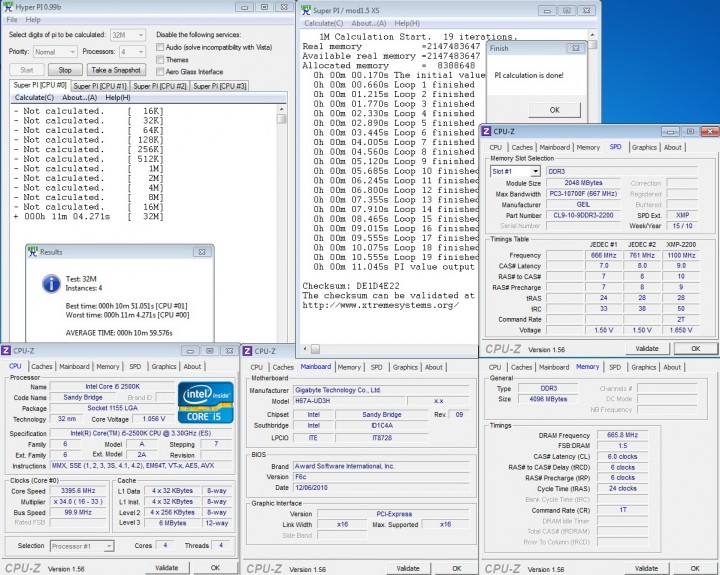Click Validate in CPU-Z Memory window
The width and height of the screenshot is (720, 575).
[647, 568]
